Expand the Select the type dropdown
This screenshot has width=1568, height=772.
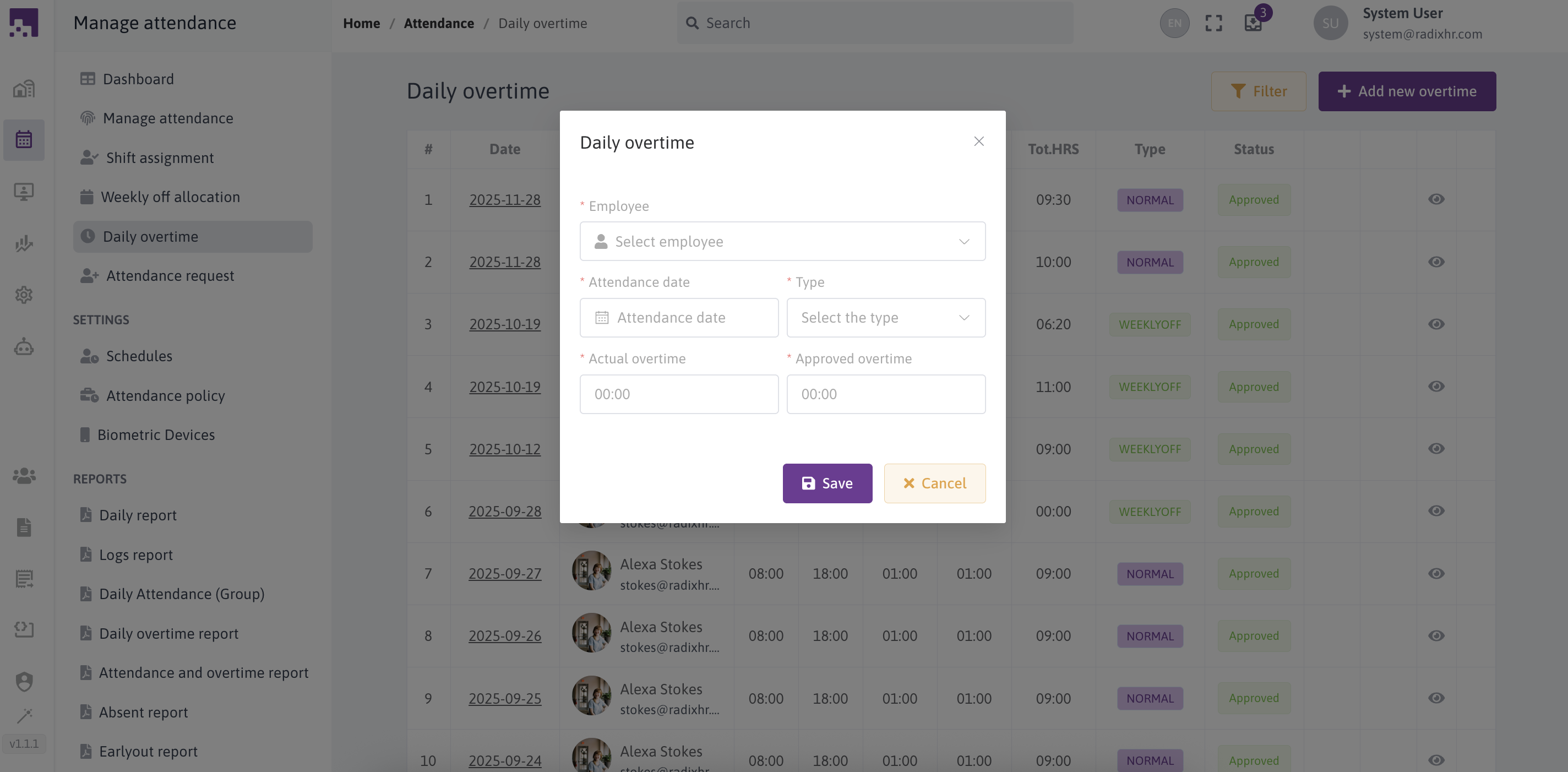886,318
